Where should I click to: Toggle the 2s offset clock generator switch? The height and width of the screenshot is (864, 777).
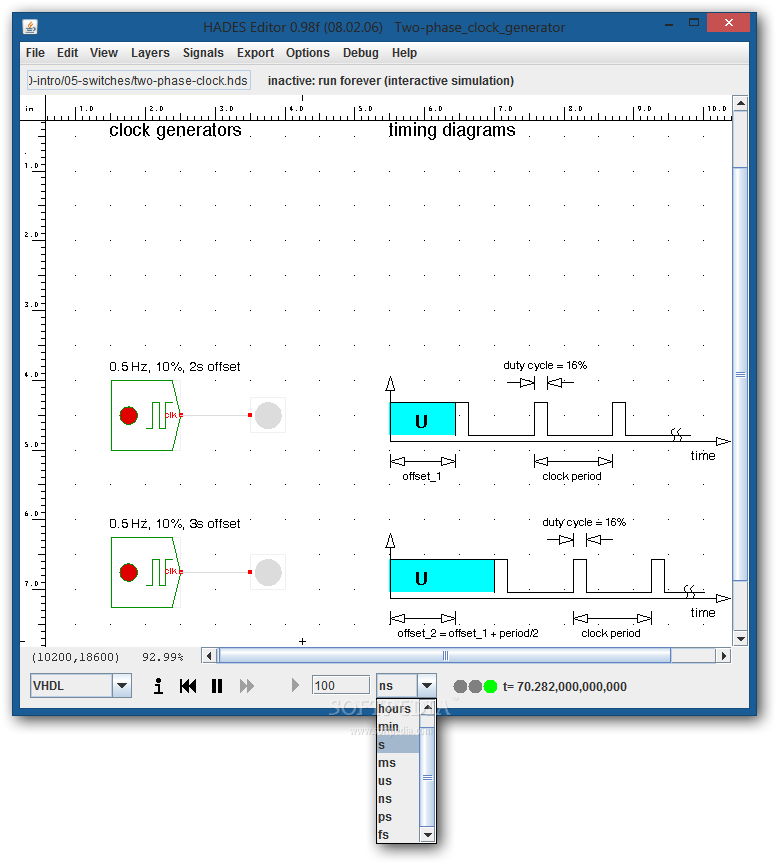pyautogui.click(x=129, y=415)
